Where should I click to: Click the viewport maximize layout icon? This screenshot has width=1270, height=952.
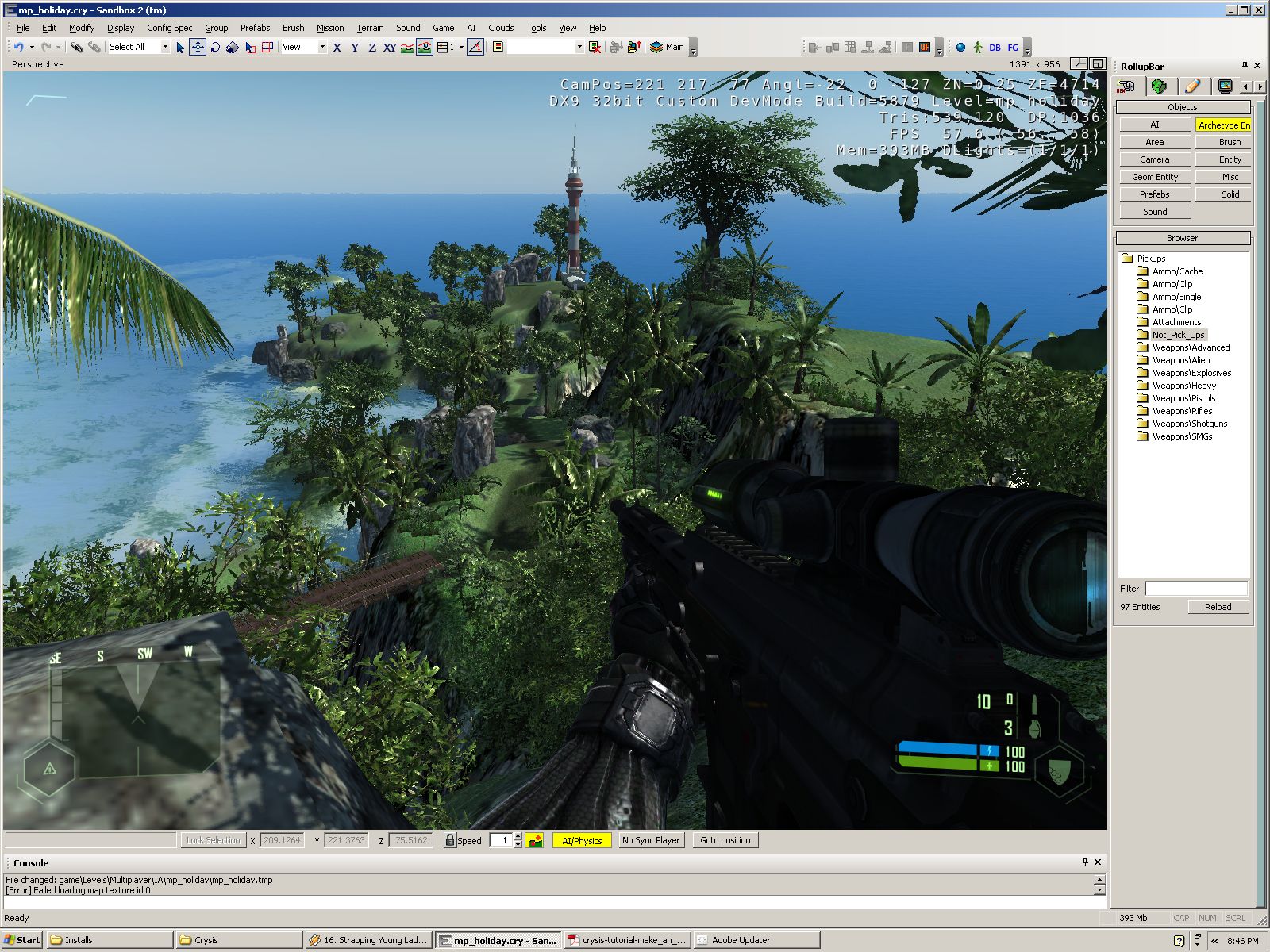point(1098,63)
